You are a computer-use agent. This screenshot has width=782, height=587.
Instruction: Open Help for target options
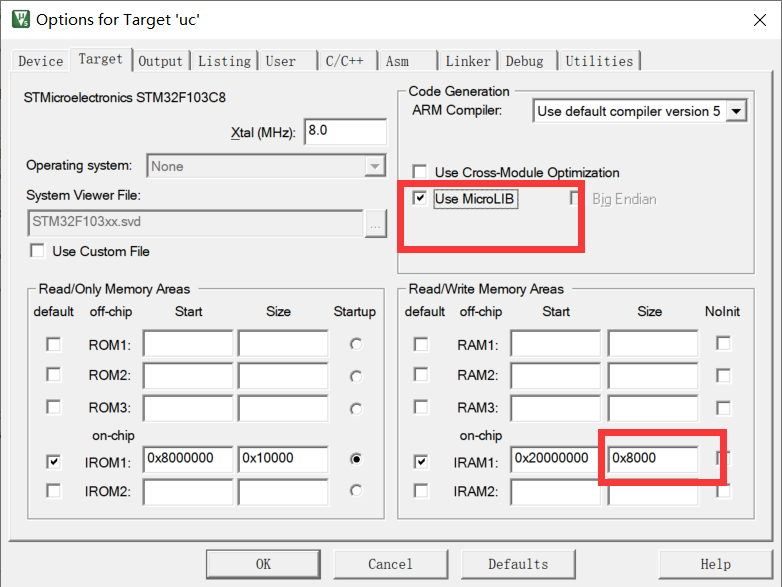pos(716,564)
